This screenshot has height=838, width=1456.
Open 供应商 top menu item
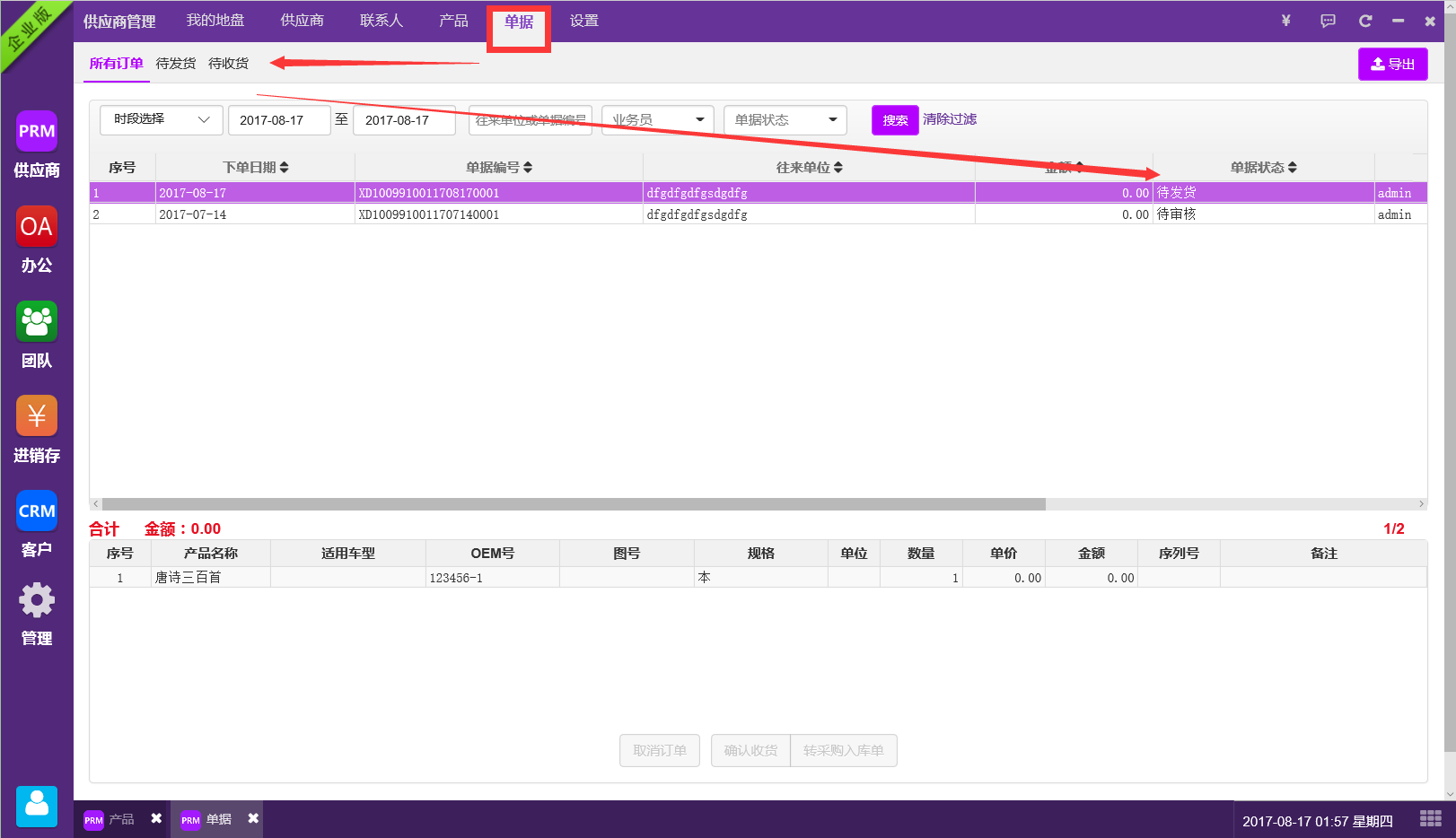click(x=303, y=21)
